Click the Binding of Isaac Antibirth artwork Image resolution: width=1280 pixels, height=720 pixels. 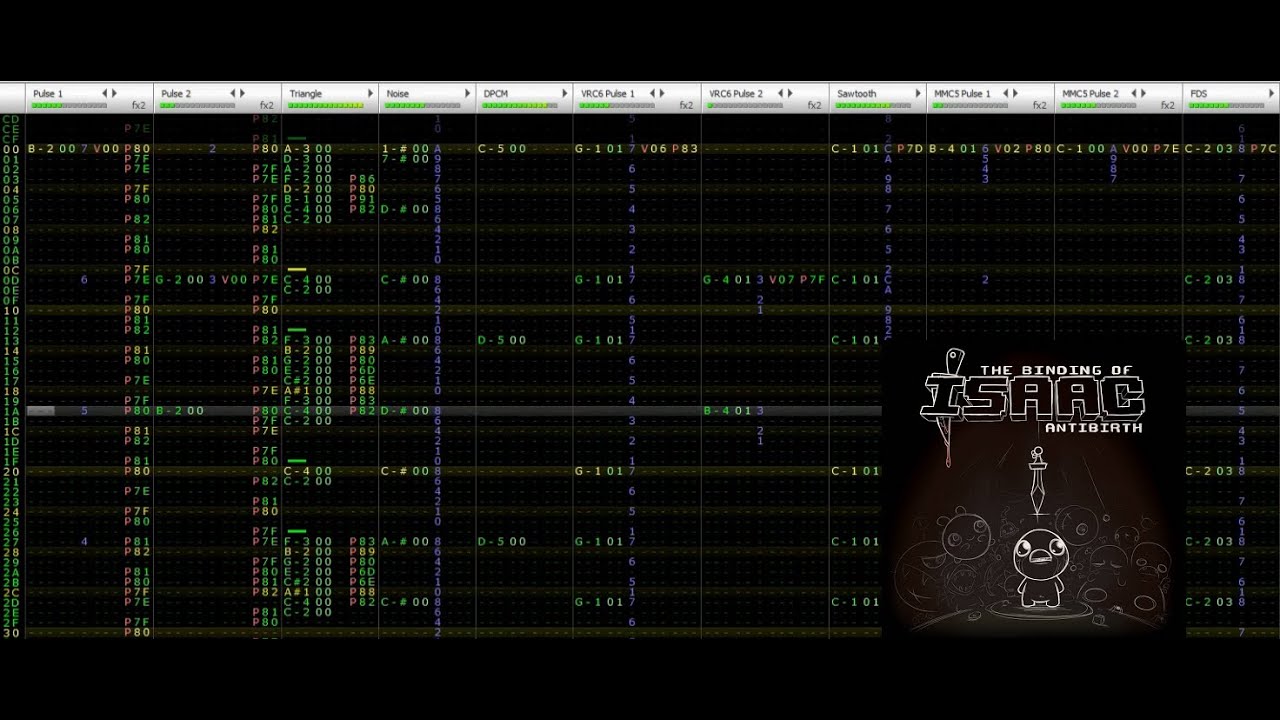click(x=1033, y=489)
